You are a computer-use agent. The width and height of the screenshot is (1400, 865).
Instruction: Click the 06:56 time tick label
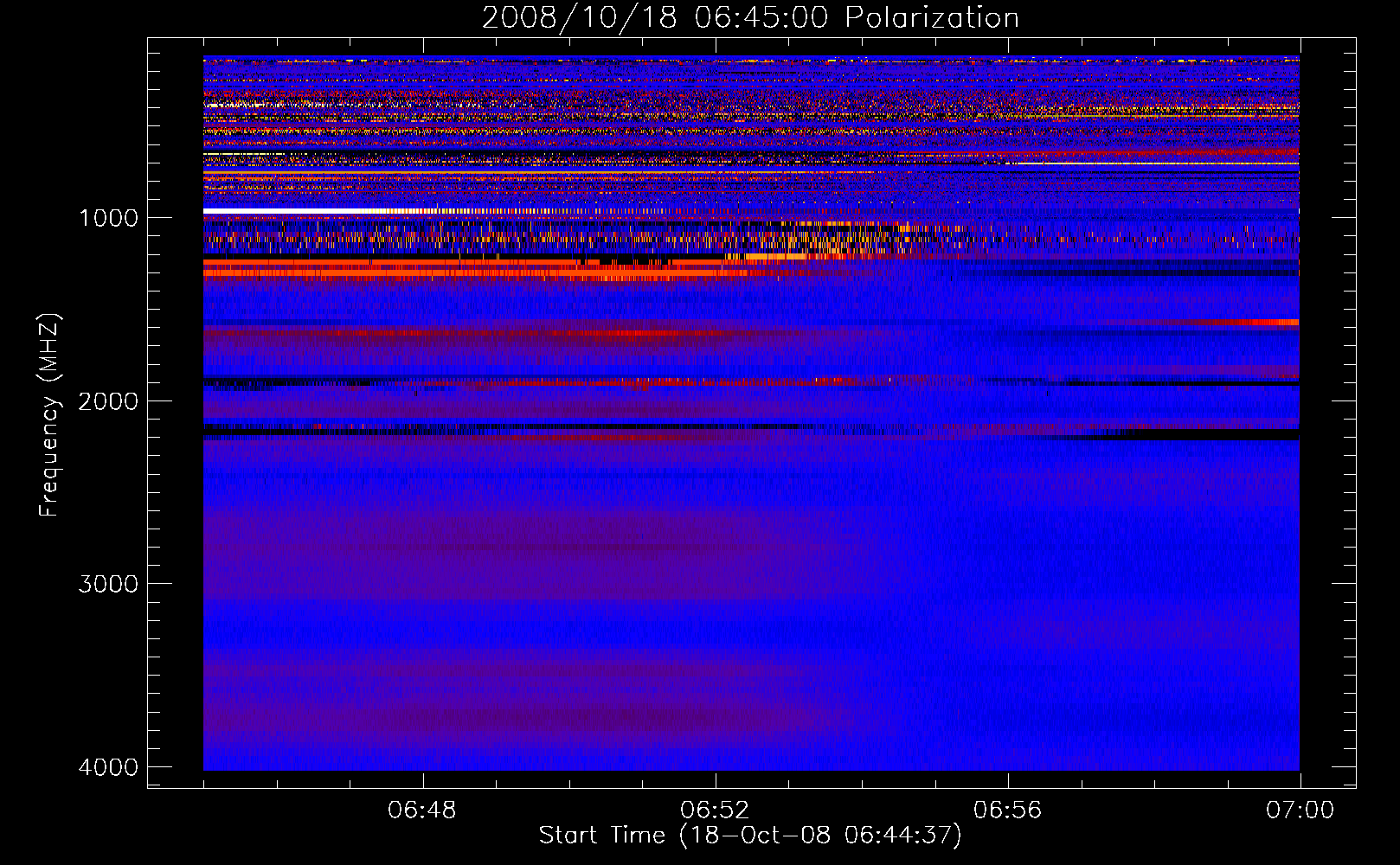tap(1008, 811)
